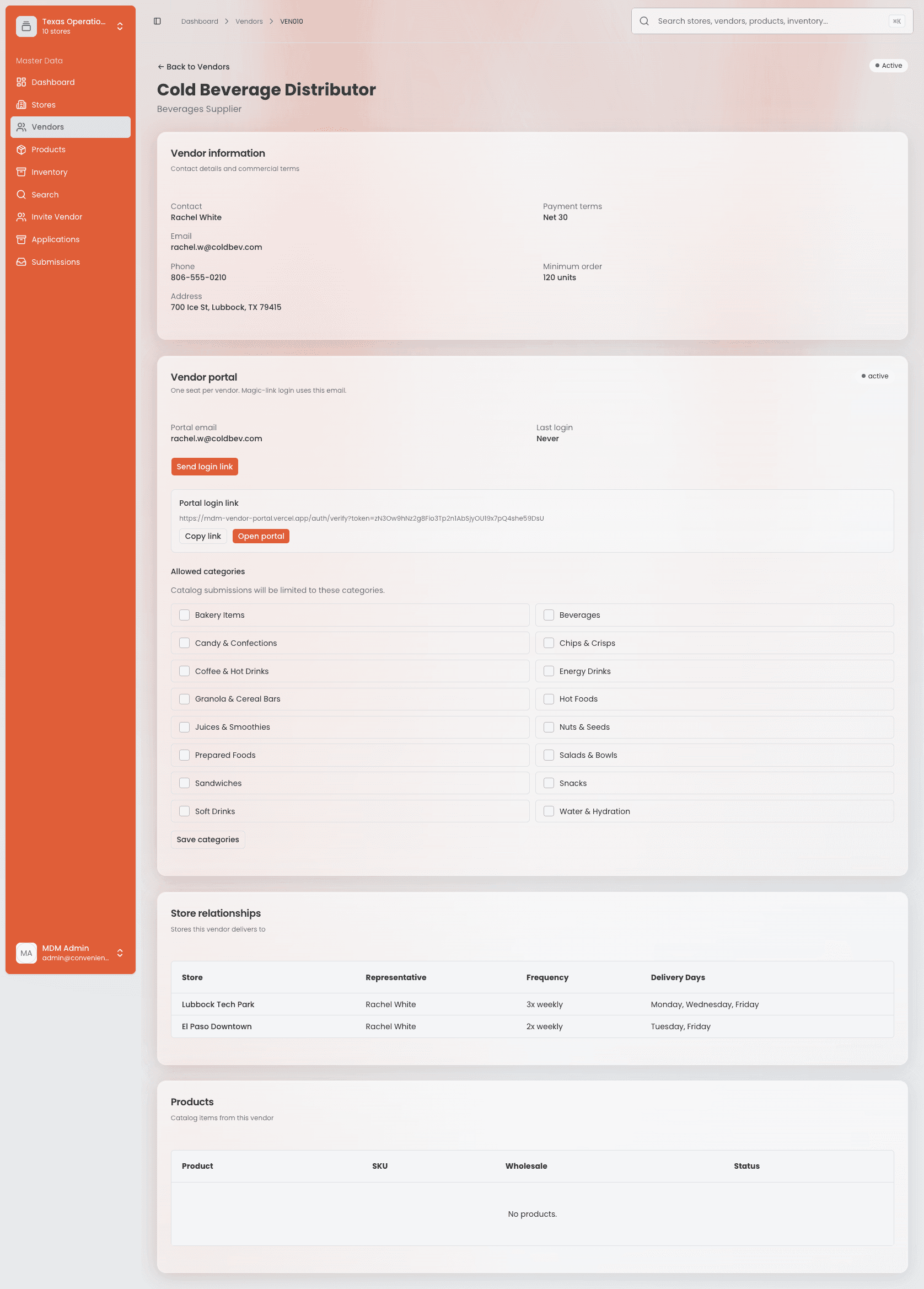The width and height of the screenshot is (924, 1289).
Task: Click the Copy link button
Action: point(203,536)
